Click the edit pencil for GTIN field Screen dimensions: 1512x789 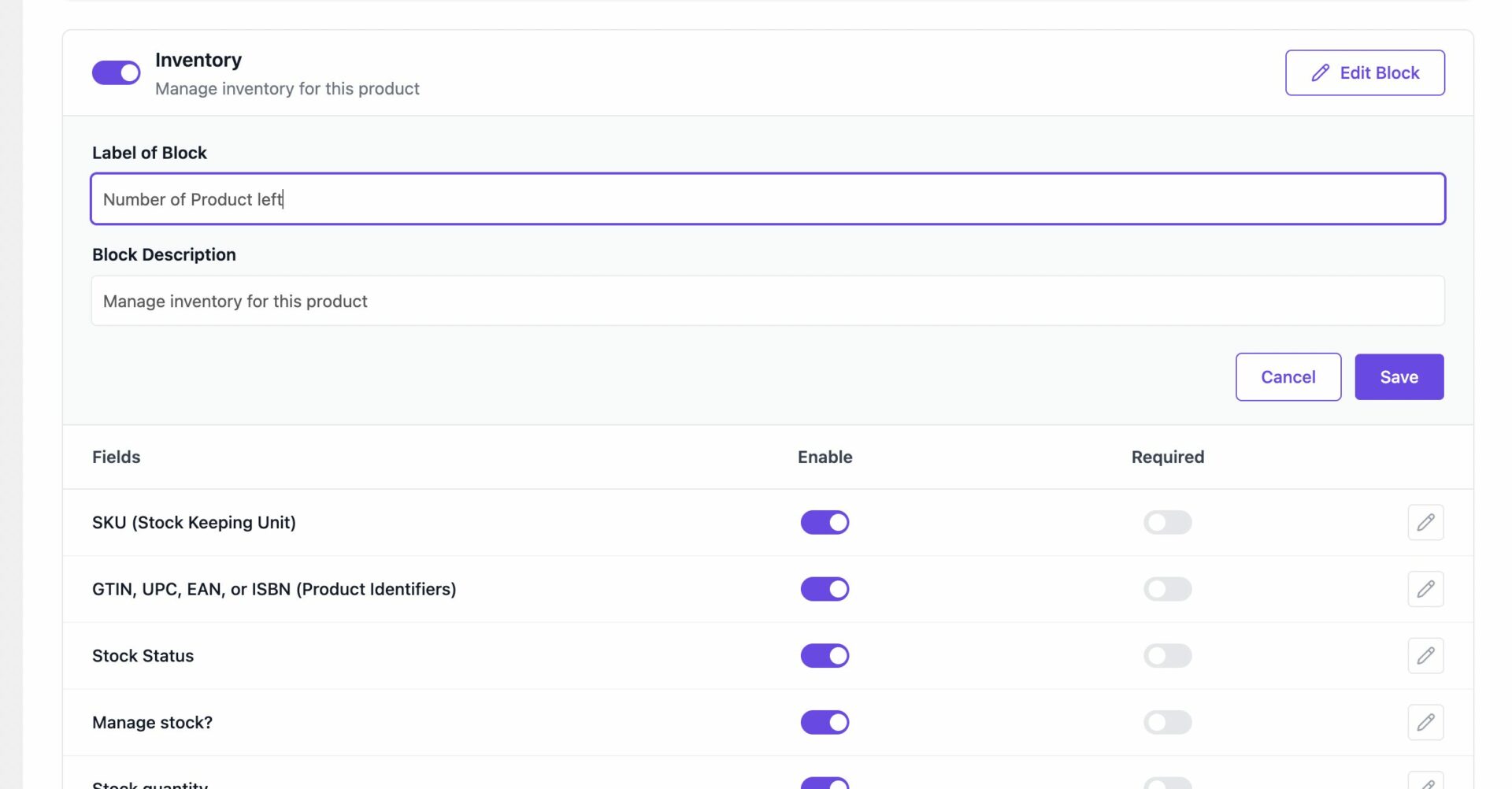[x=1425, y=588]
